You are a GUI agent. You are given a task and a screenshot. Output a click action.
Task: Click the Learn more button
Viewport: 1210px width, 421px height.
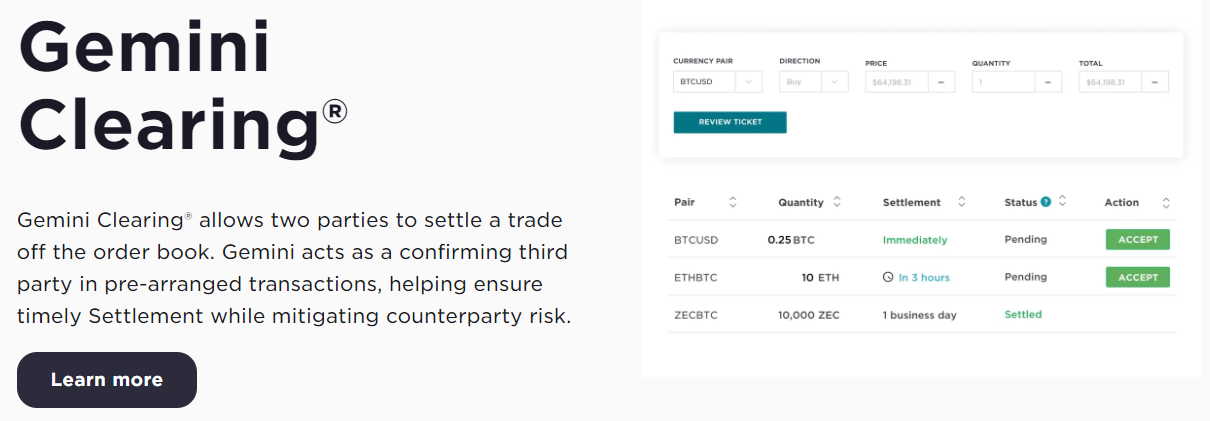point(107,380)
